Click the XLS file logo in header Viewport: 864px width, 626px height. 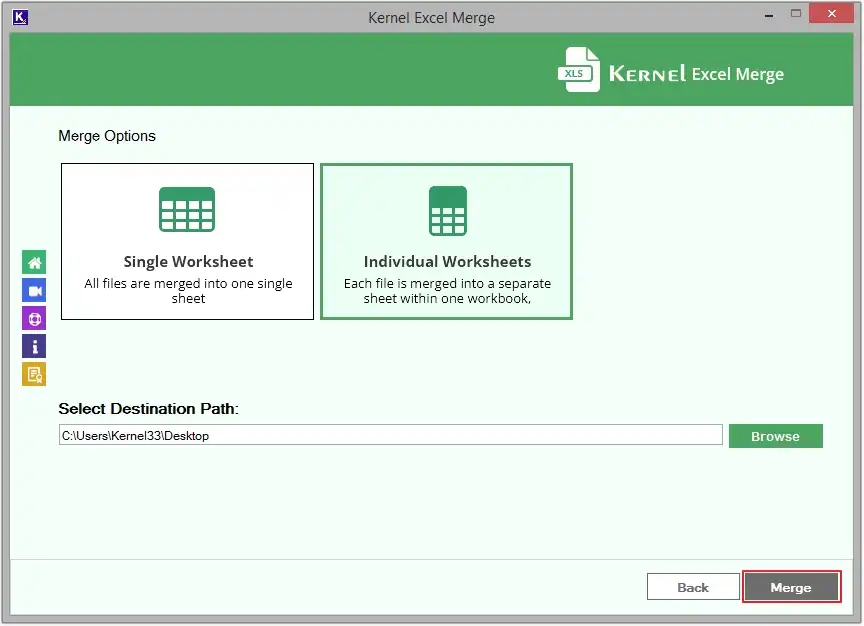click(x=580, y=71)
